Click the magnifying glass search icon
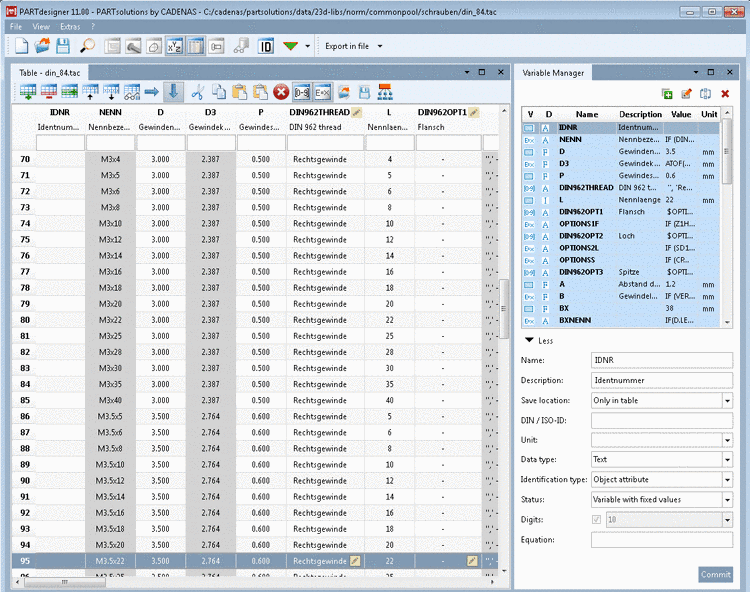Image resolution: width=750 pixels, height=592 pixels. pyautogui.click(x=88, y=46)
